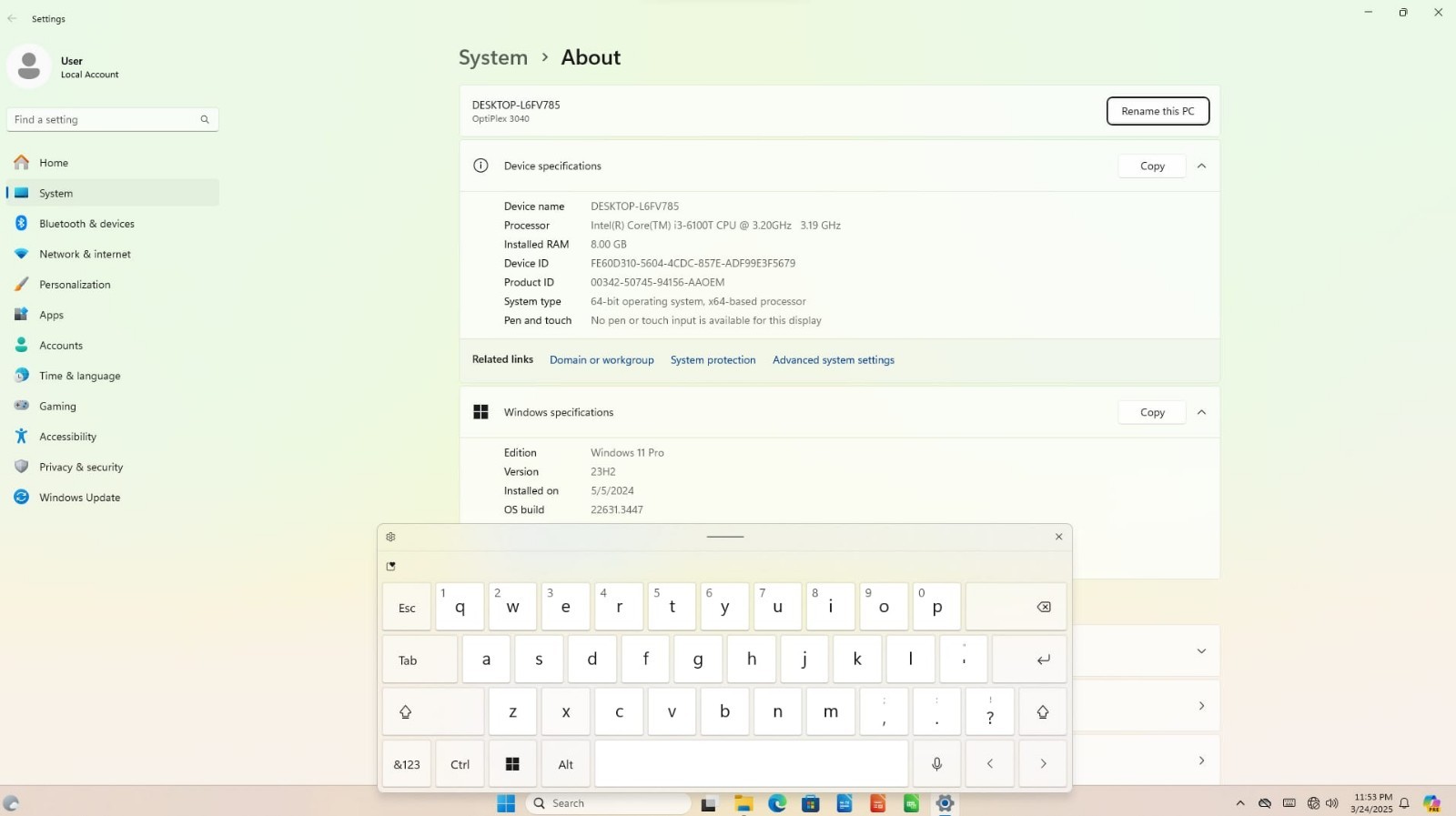
Task: Open Apps settings in the sidebar
Action: [113, 315]
